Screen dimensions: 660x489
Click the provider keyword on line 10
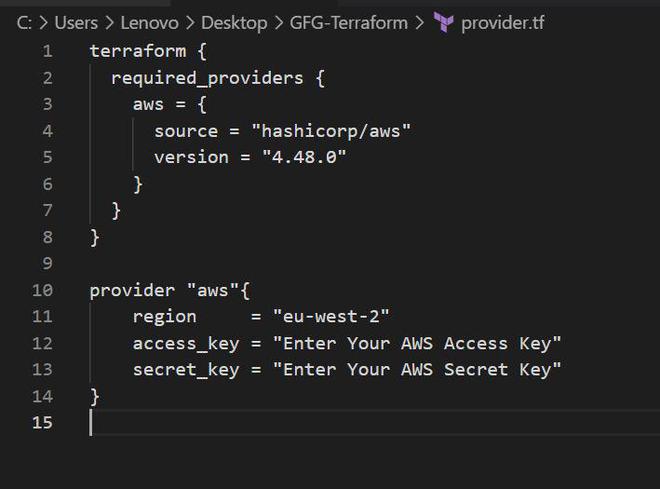pos(127,291)
